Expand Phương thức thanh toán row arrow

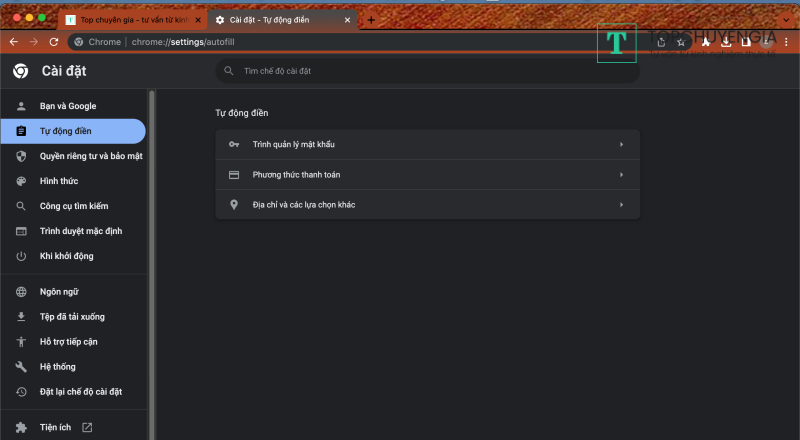coord(621,175)
